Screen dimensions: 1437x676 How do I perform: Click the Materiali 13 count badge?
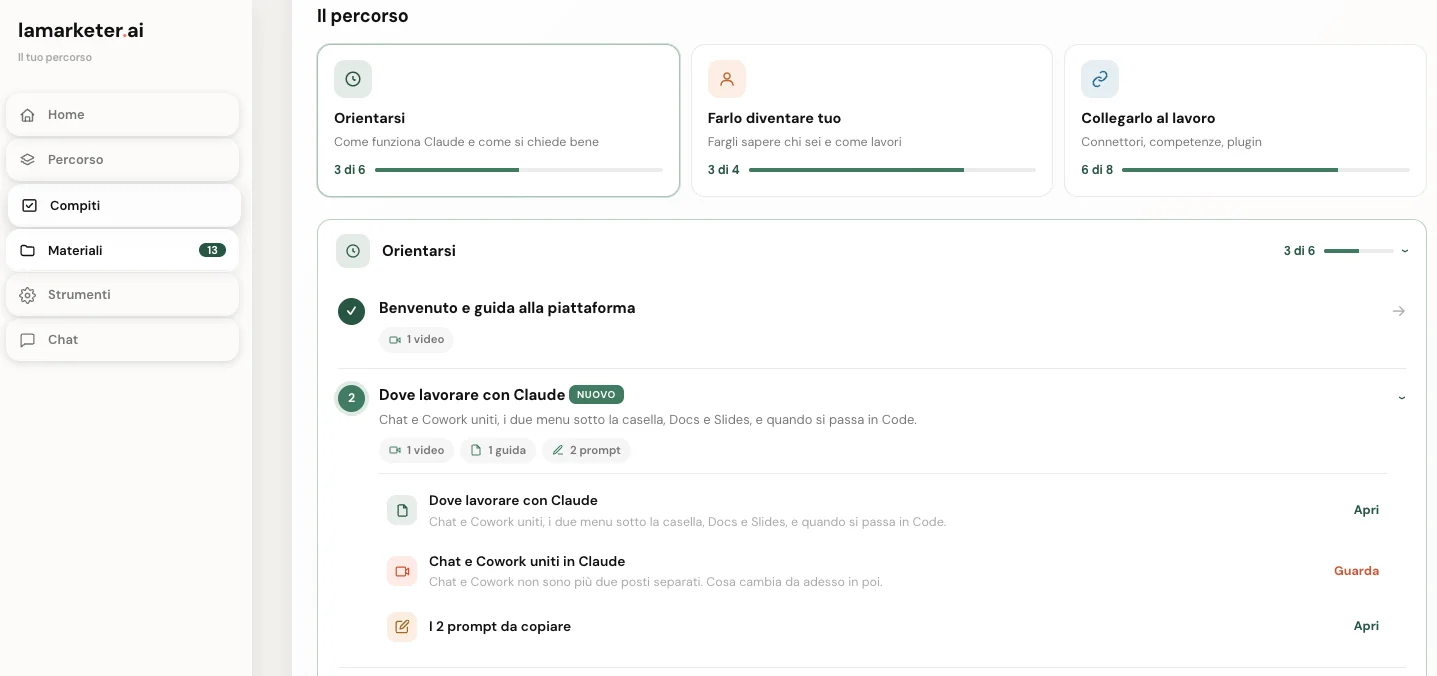[212, 251]
